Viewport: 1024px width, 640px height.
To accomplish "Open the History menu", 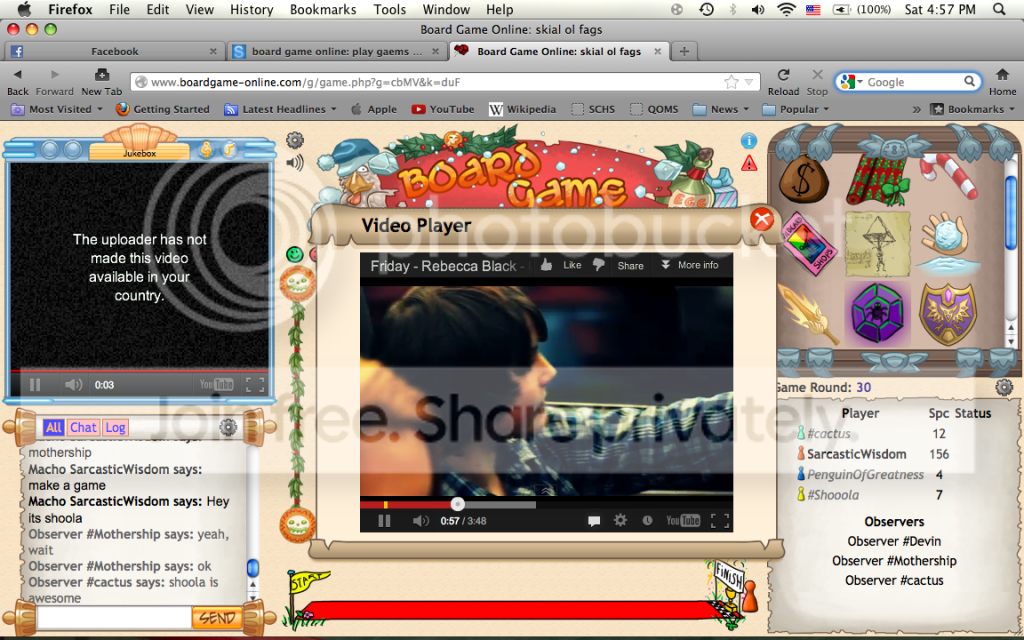I will pyautogui.click(x=251, y=9).
